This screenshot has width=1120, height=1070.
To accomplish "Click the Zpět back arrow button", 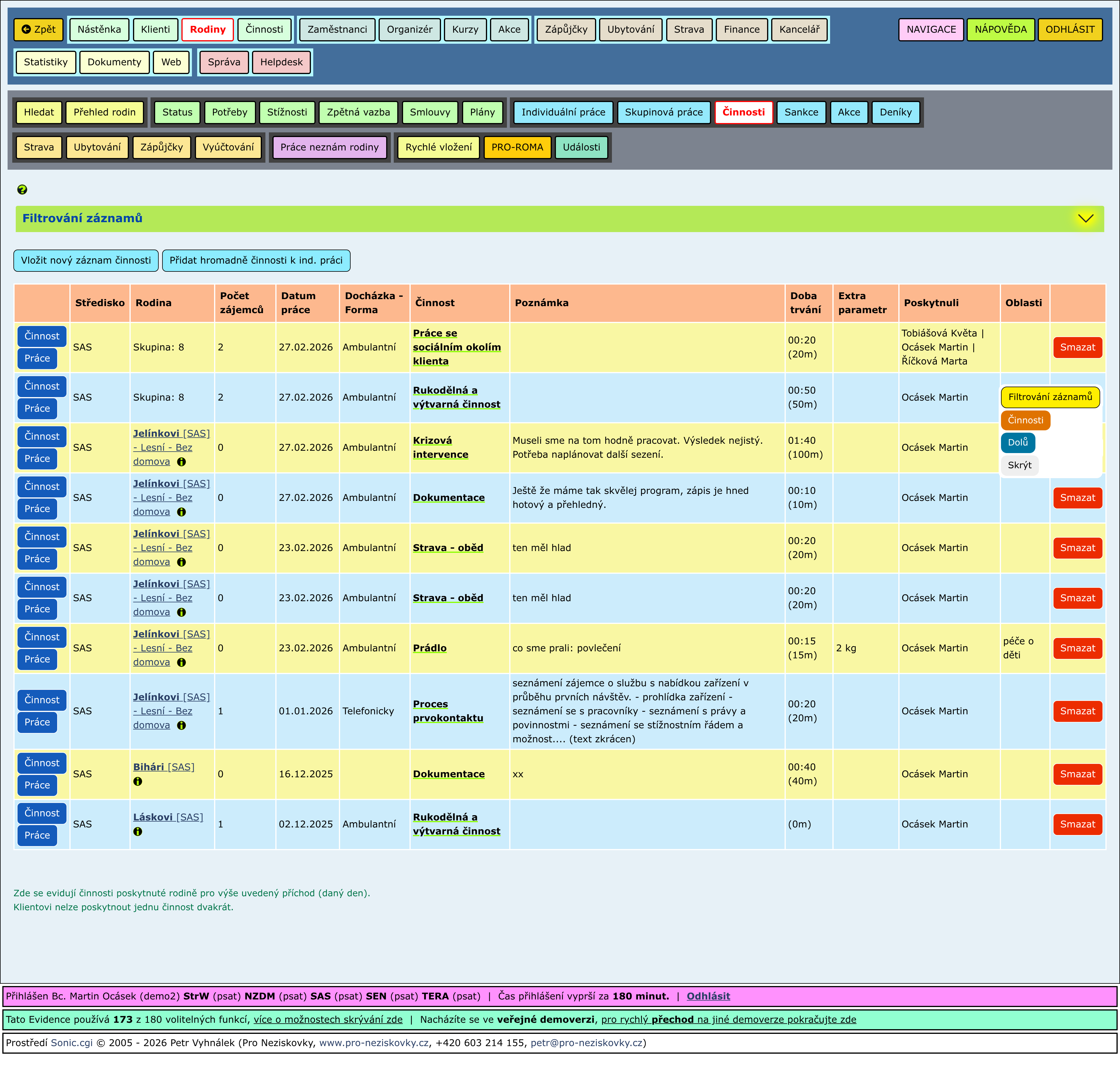I will click(x=38, y=30).
